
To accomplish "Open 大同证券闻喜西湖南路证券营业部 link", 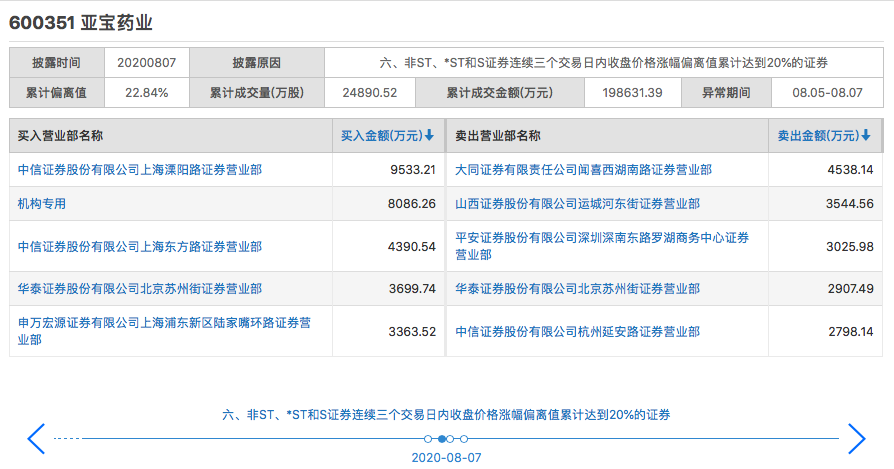I will [583, 170].
